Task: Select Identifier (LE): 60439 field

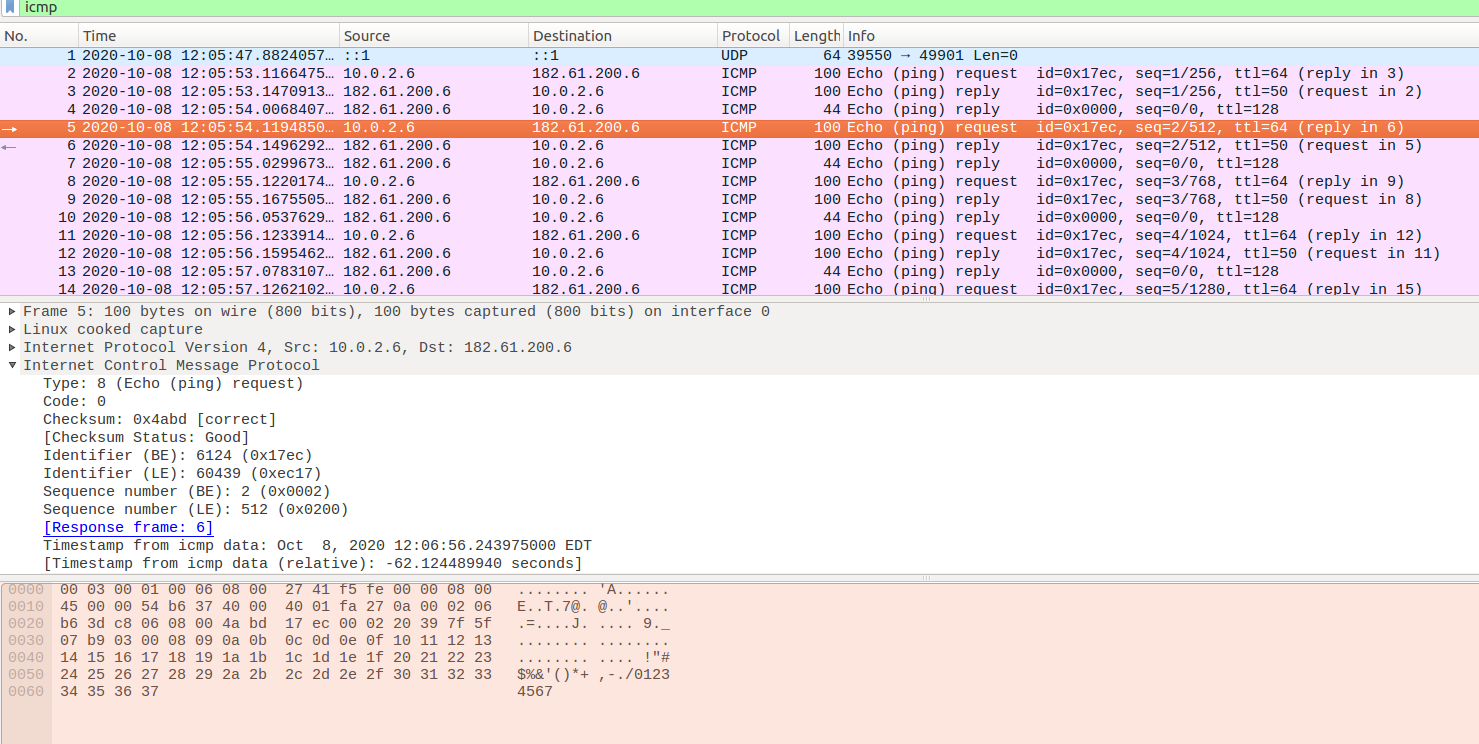Action: [182, 474]
